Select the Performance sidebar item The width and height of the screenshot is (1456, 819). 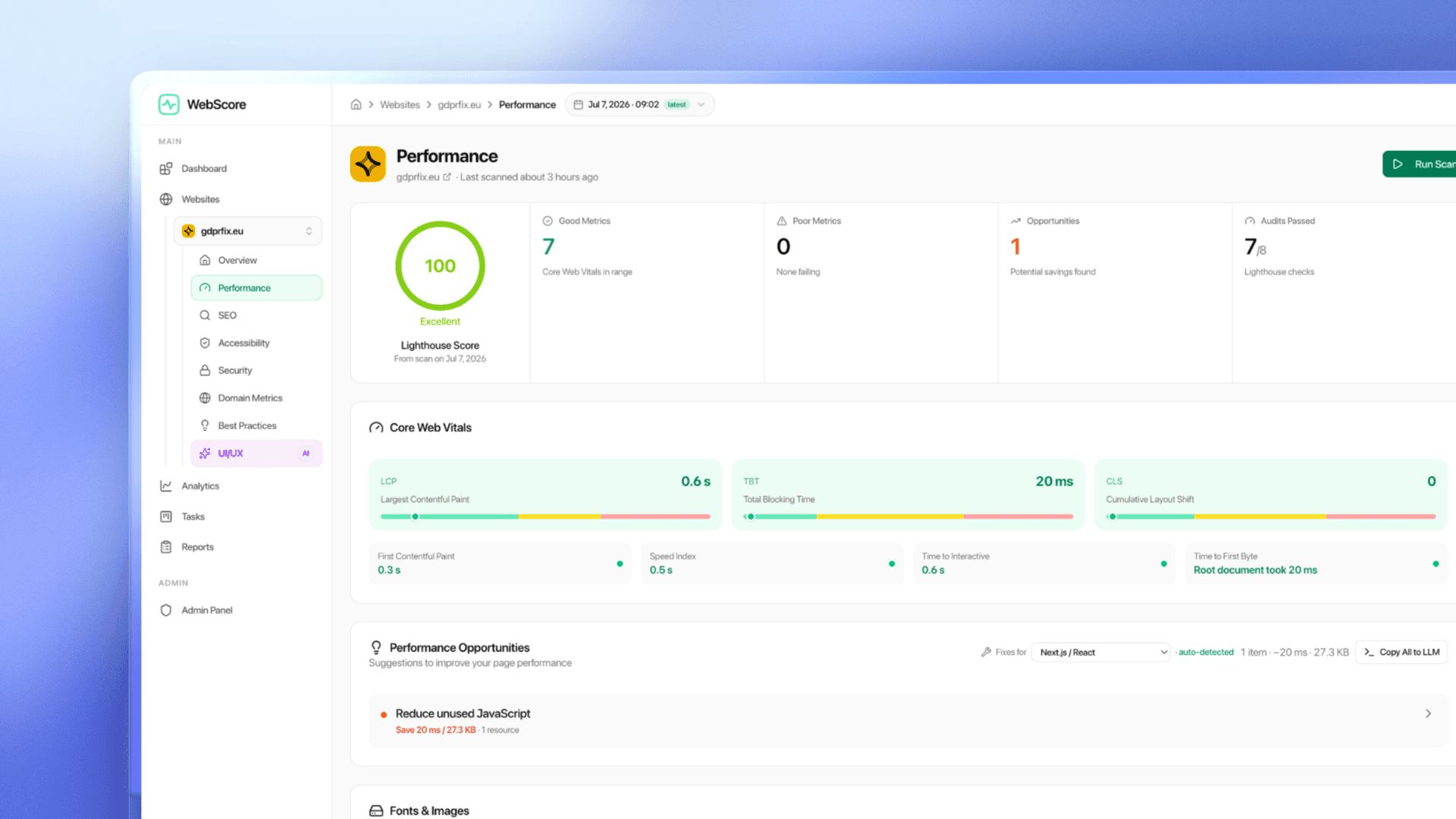tap(256, 288)
